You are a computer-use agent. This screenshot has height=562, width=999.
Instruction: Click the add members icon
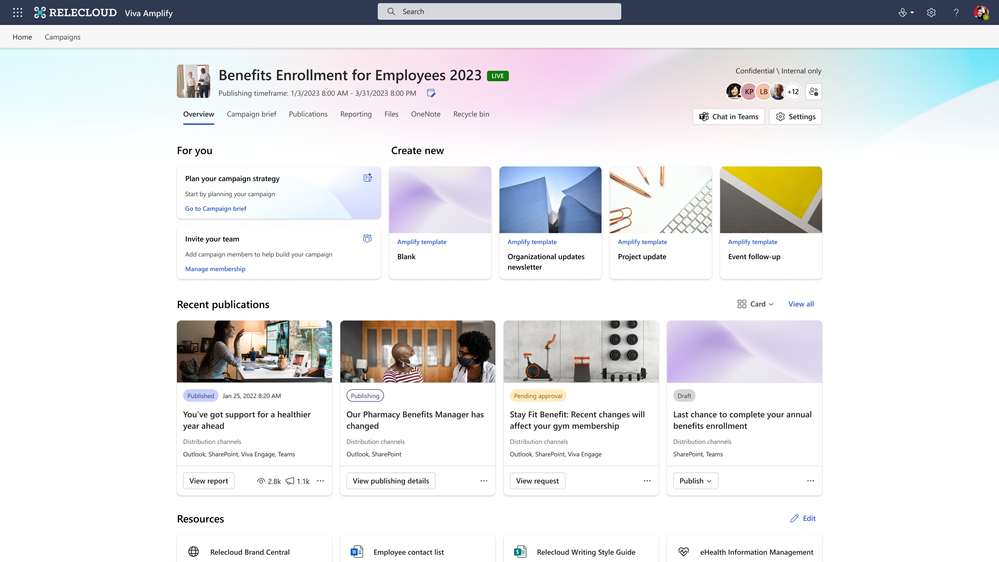(814, 92)
